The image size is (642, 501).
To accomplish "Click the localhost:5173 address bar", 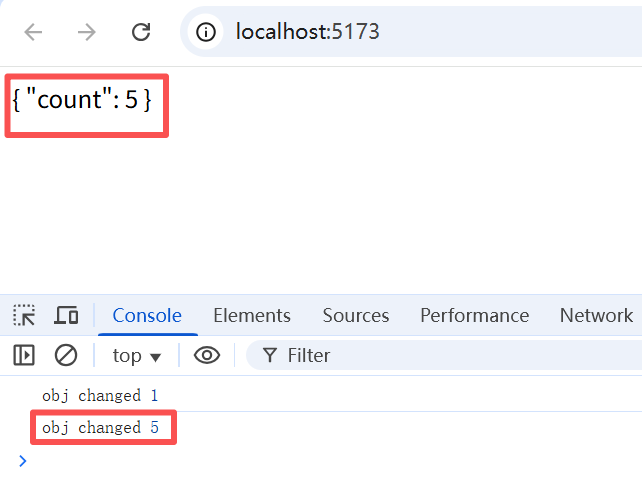I will click(411, 32).
